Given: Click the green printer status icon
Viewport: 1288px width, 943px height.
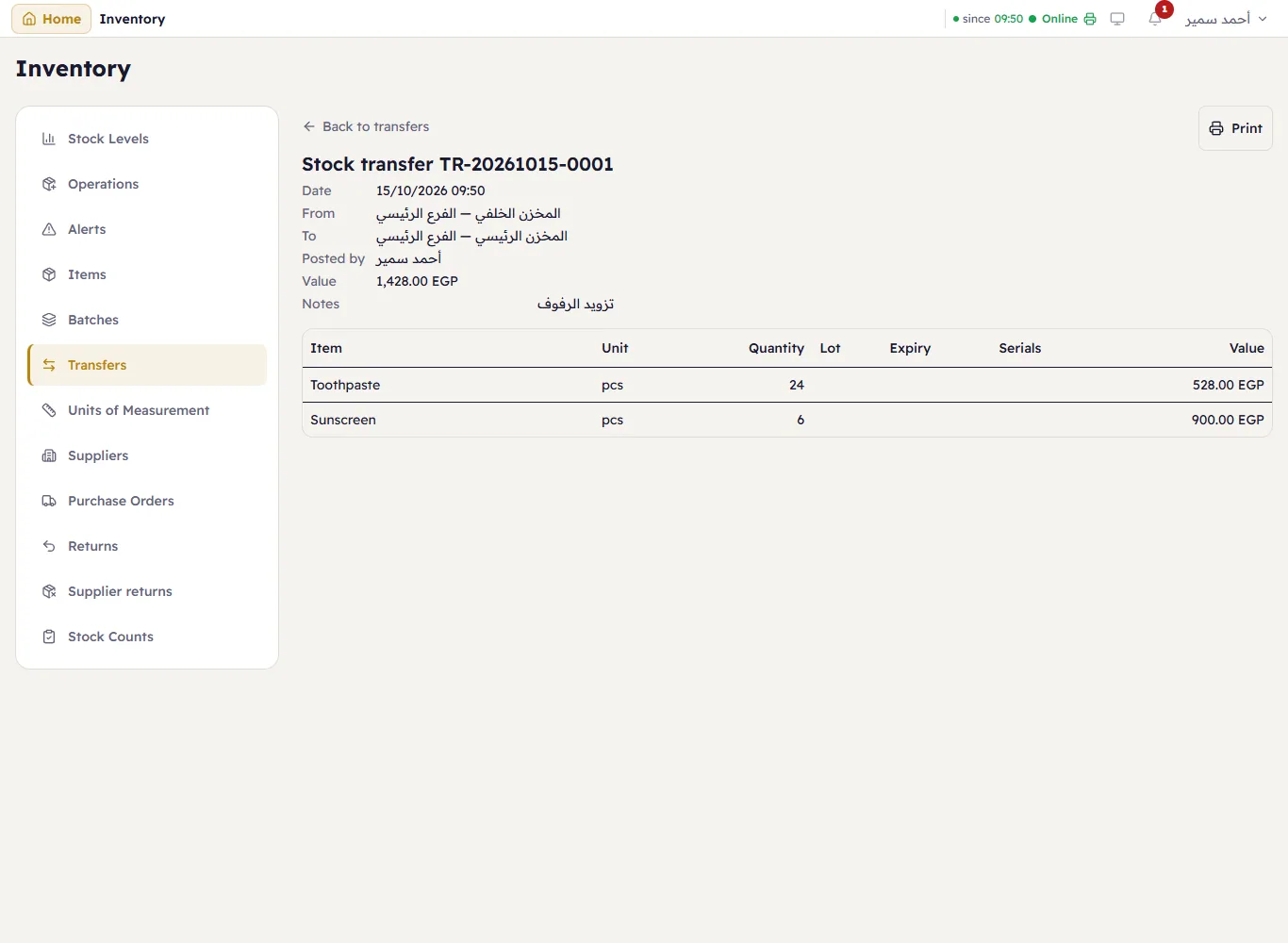Looking at the screenshot, I should pos(1090,19).
